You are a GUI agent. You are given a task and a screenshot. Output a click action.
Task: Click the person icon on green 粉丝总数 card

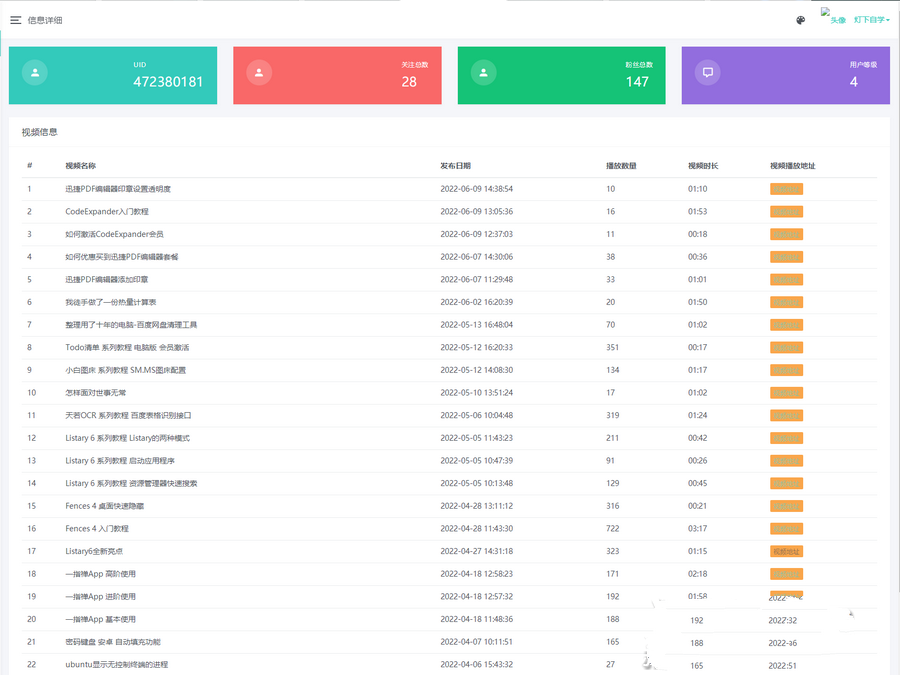click(x=484, y=73)
